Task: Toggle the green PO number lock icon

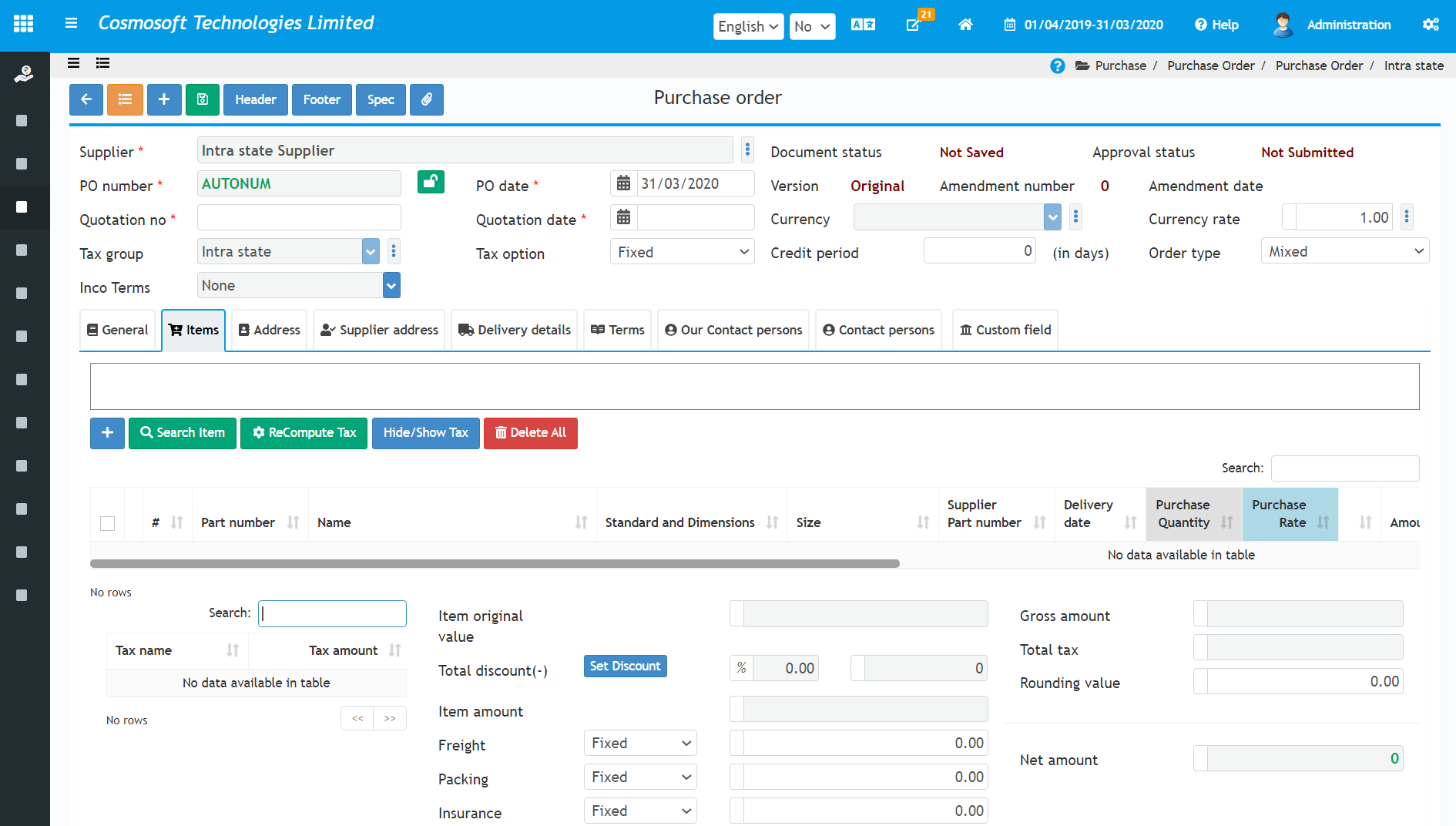Action: coord(431,183)
